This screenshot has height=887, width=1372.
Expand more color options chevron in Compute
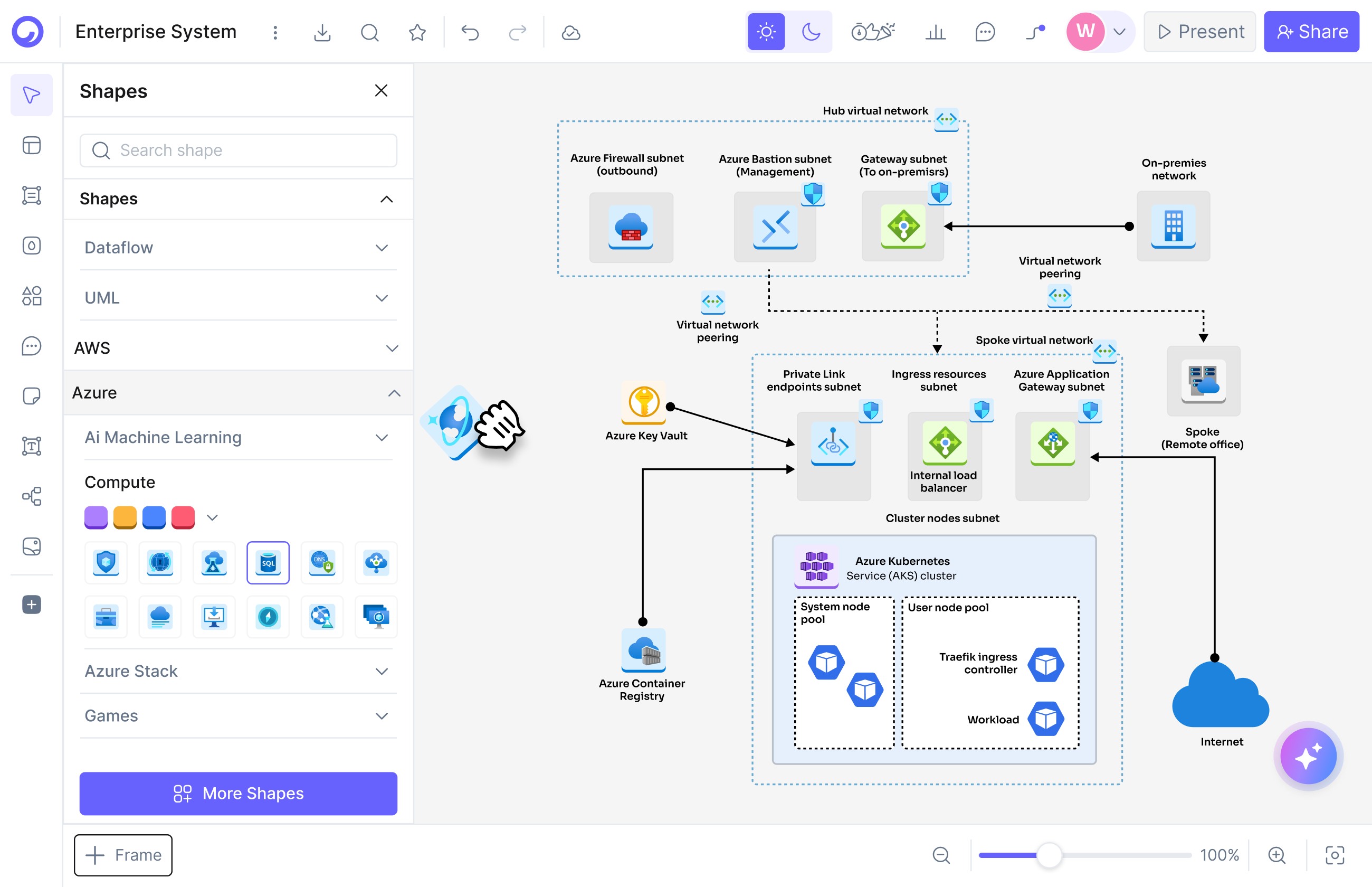point(212,517)
